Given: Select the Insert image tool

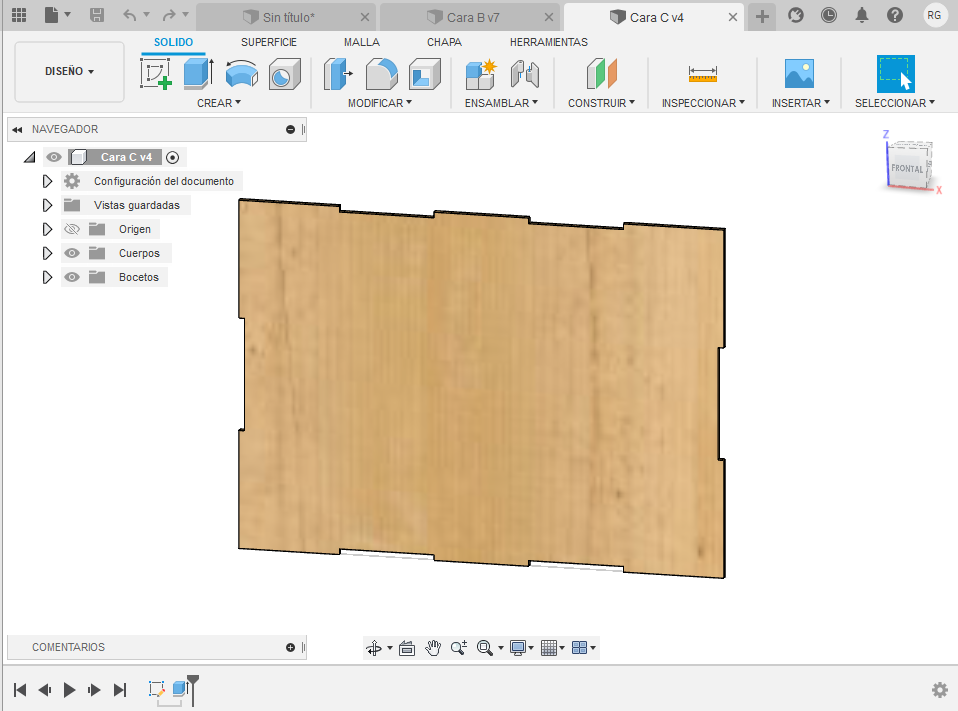Looking at the screenshot, I should (799, 75).
